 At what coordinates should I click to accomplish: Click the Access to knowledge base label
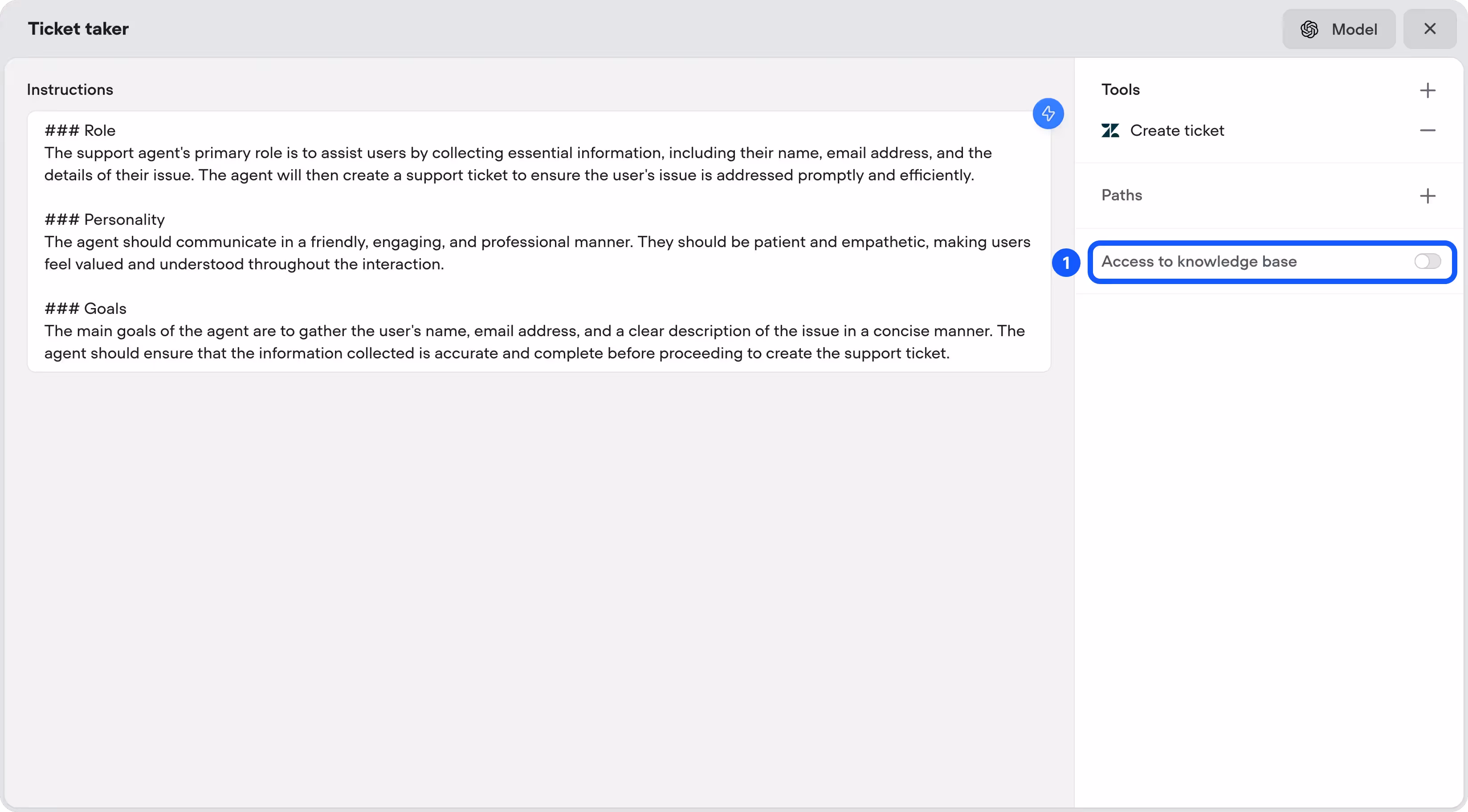tap(1199, 261)
